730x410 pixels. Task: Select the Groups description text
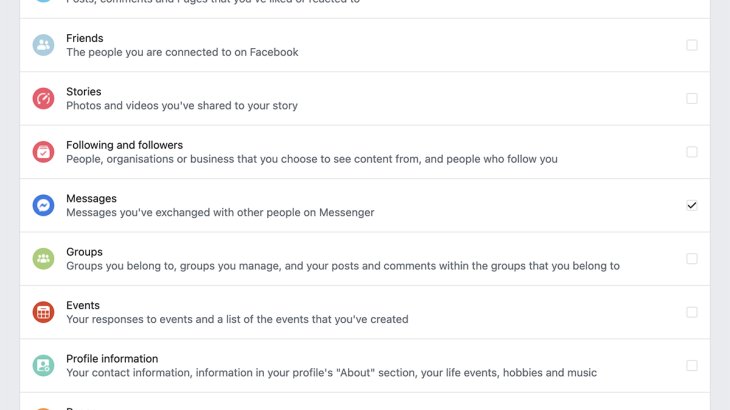pos(342,266)
